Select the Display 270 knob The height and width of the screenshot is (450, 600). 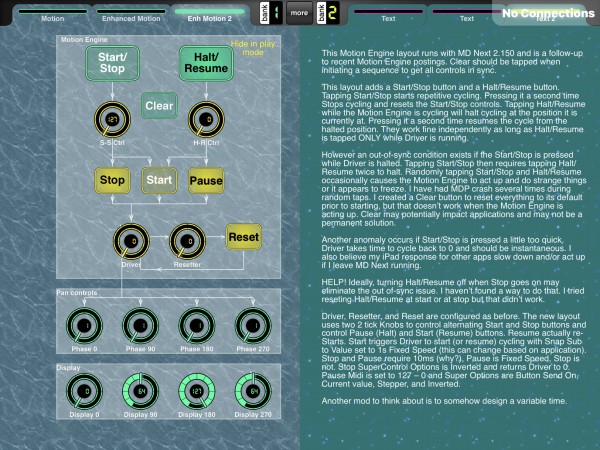pos(253,391)
